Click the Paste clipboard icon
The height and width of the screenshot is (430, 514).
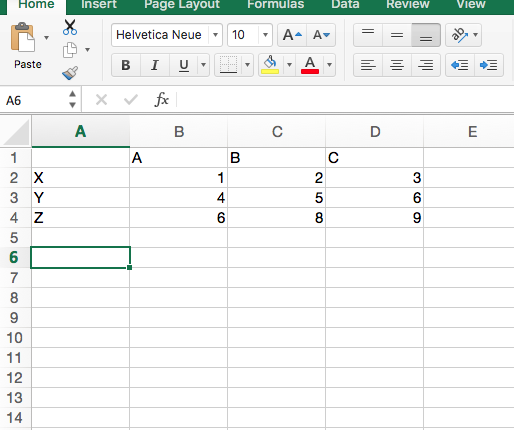(23, 37)
